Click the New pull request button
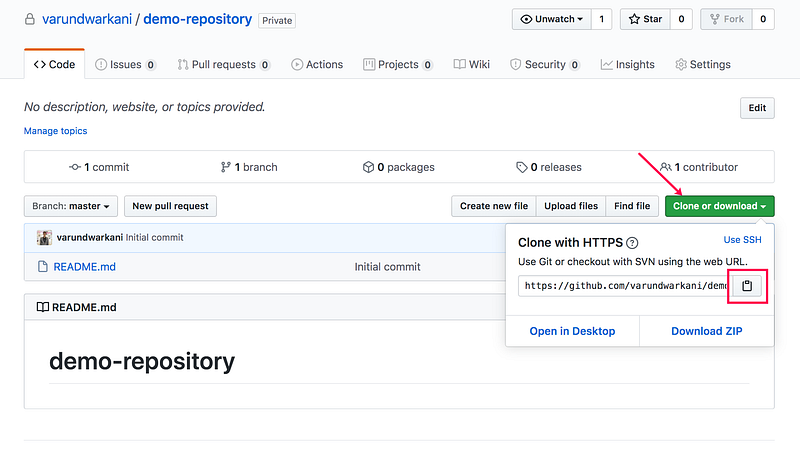 (170, 206)
